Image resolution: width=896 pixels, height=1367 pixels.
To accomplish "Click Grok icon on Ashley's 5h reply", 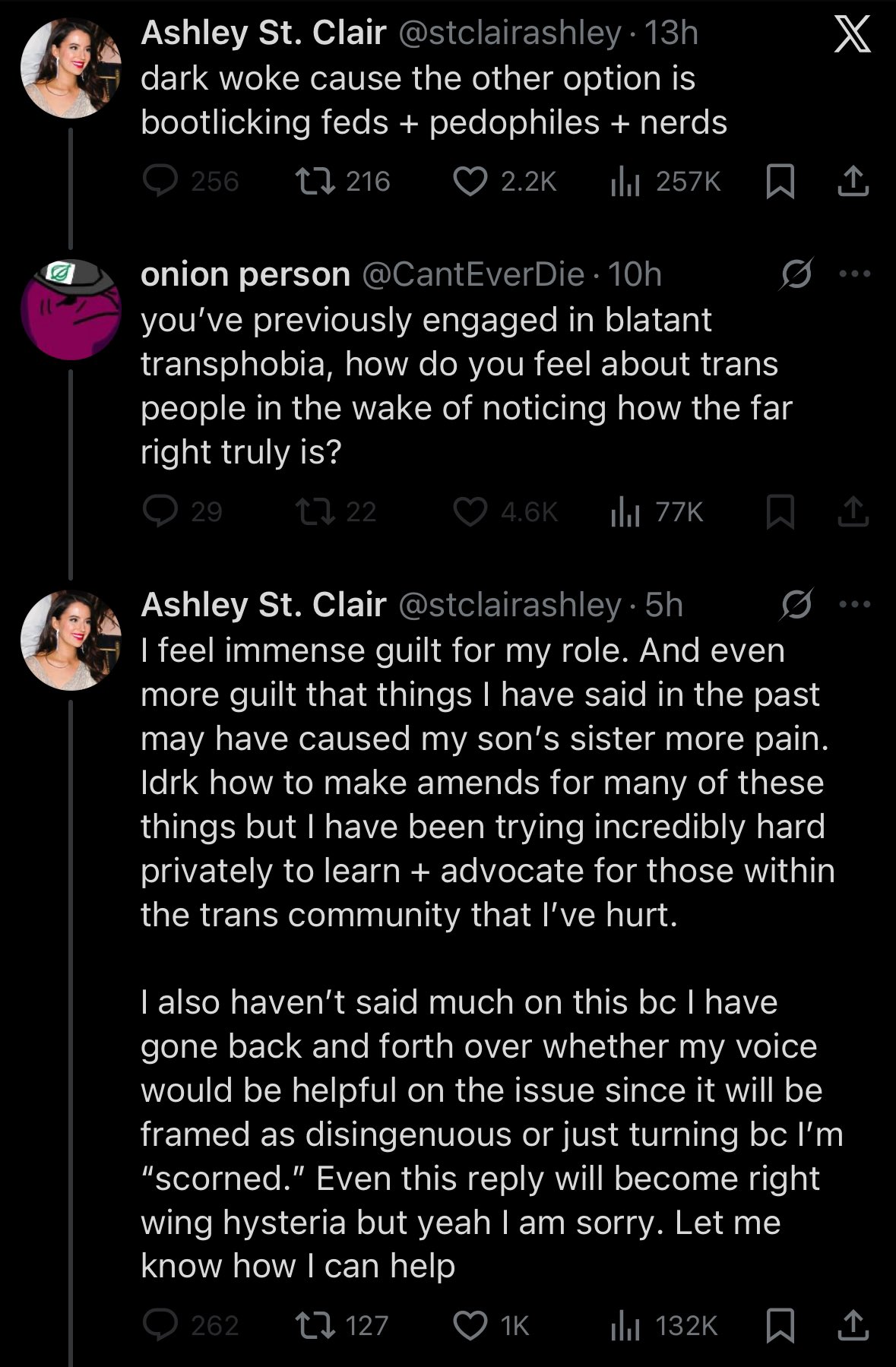I will pyautogui.click(x=796, y=604).
